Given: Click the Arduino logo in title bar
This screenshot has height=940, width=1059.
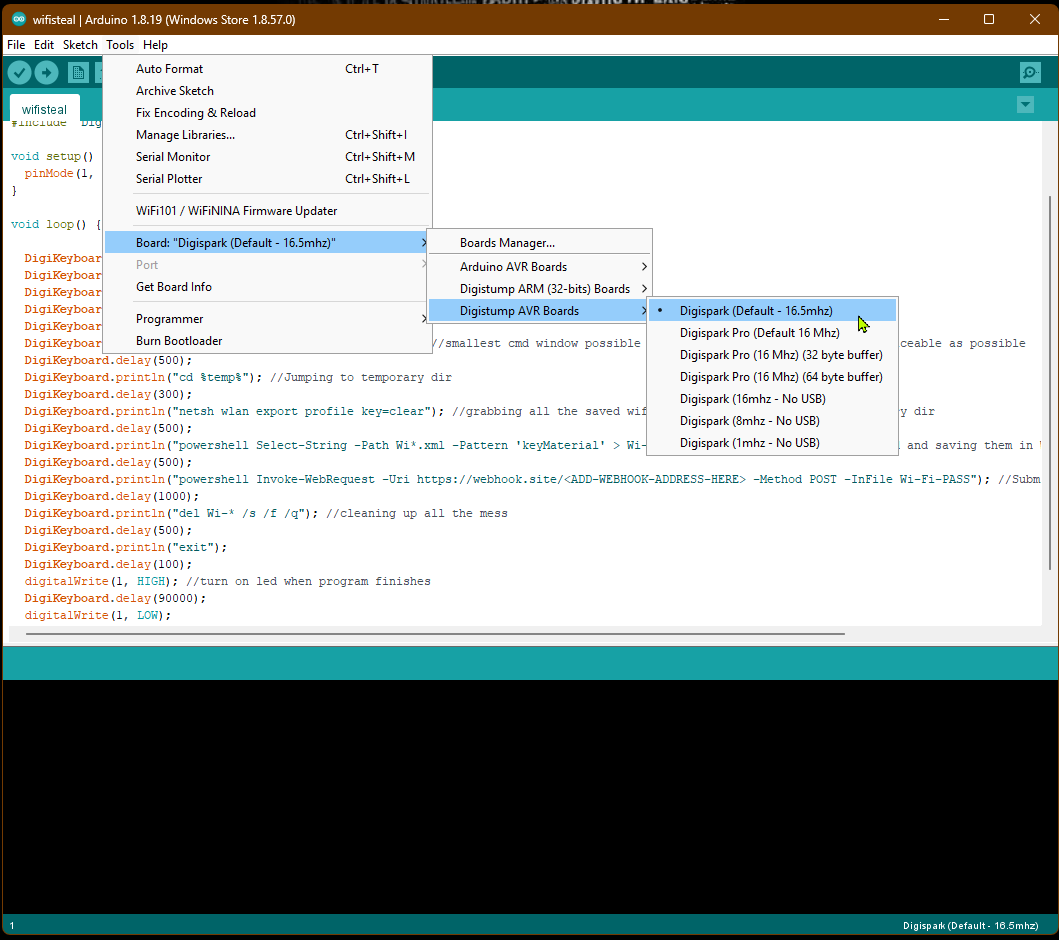Looking at the screenshot, I should (19, 19).
